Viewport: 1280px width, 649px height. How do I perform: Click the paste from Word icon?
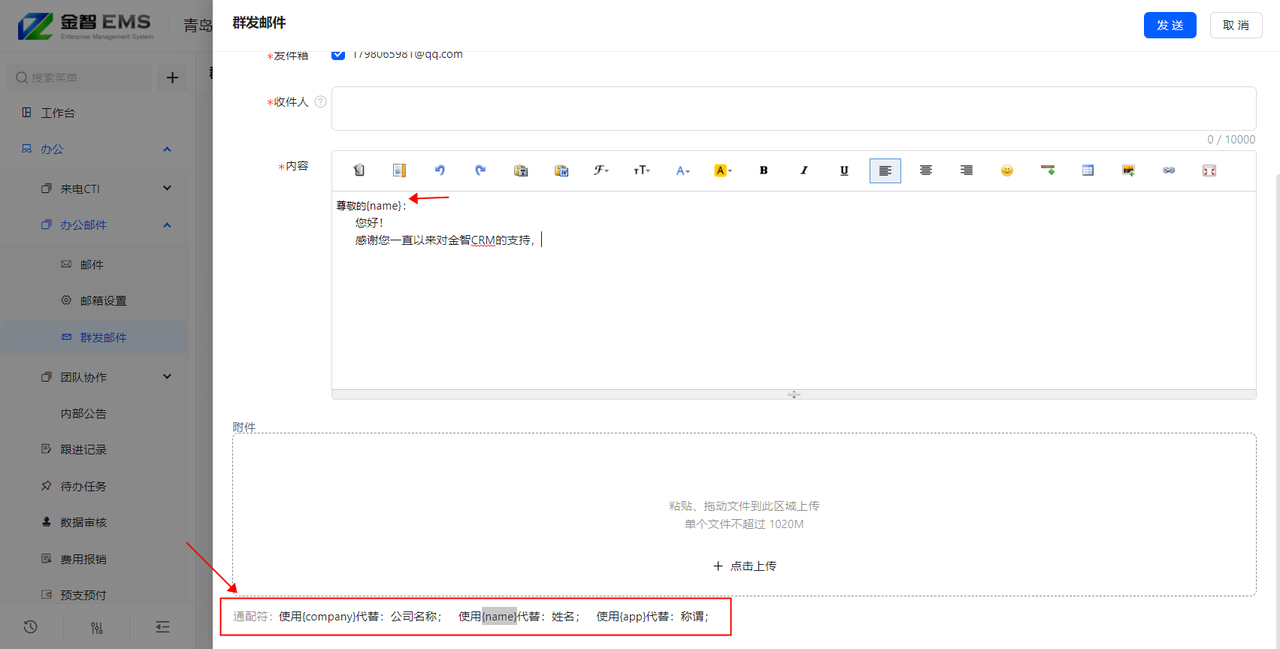click(x=561, y=171)
